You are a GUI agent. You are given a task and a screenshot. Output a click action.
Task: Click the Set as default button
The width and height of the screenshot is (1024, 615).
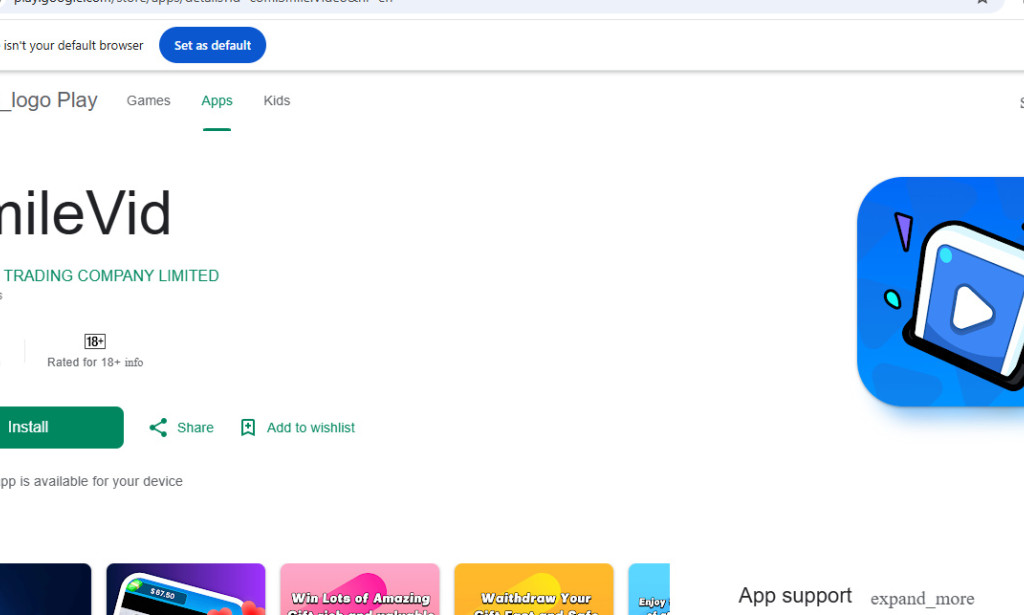pos(212,45)
